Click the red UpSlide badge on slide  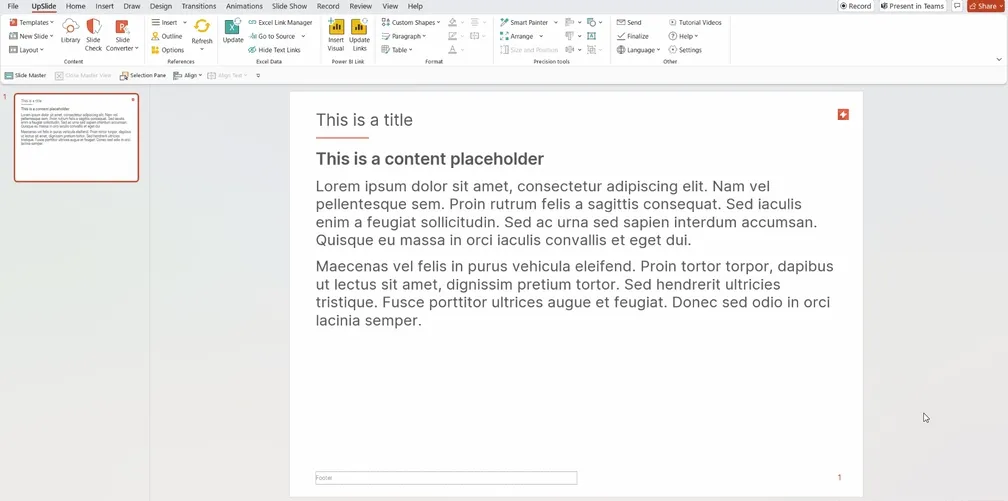(x=843, y=114)
